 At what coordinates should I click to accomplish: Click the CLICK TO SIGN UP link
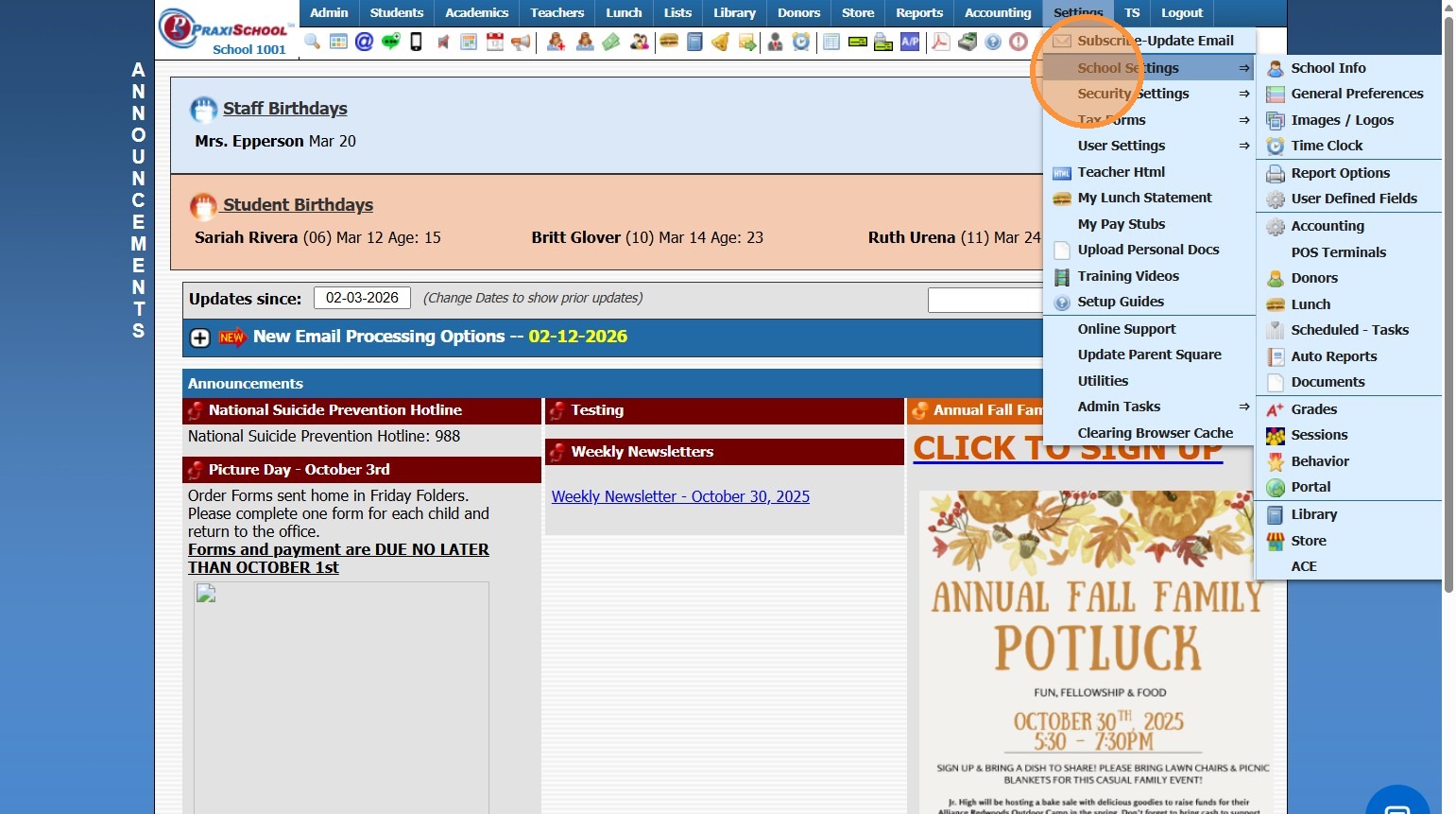1068,448
